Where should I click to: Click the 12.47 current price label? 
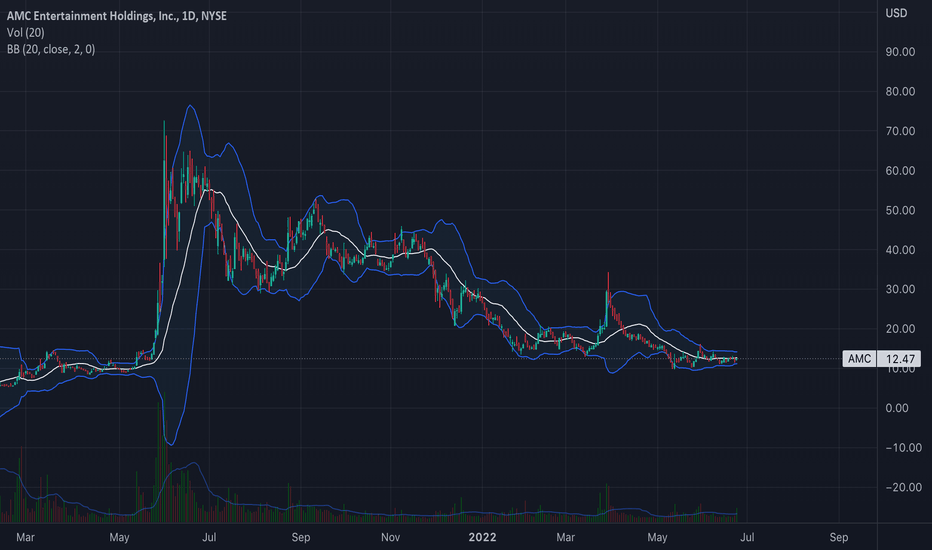pos(900,359)
